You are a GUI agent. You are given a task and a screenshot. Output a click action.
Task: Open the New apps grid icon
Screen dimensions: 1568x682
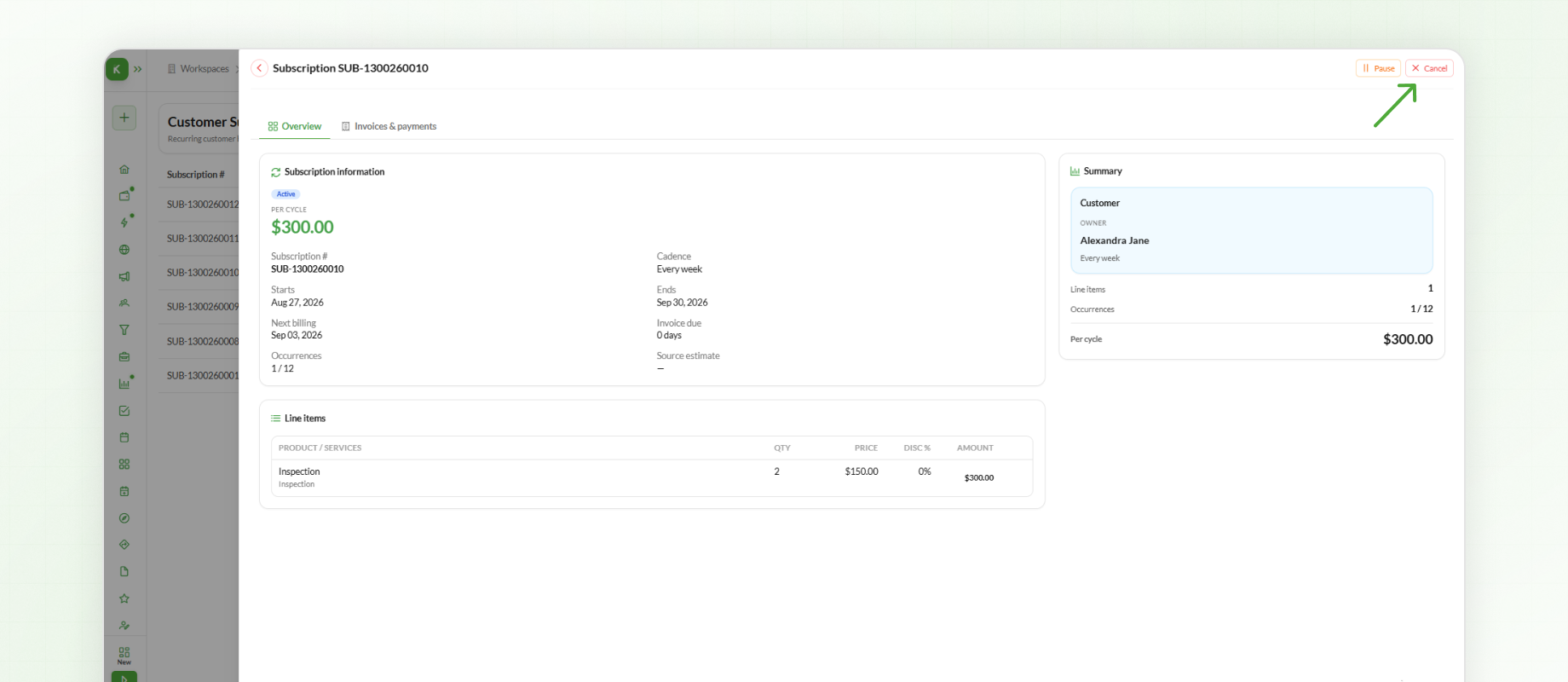pyautogui.click(x=124, y=656)
